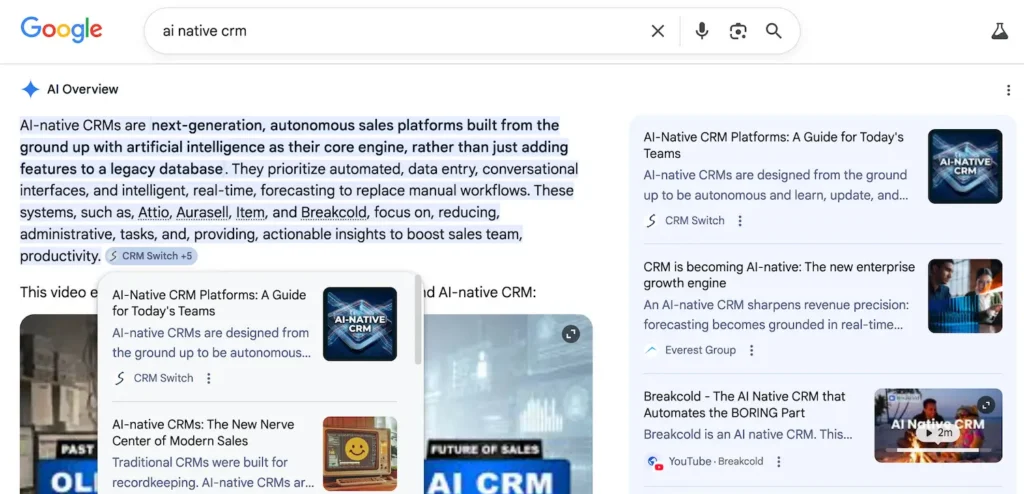1024x494 pixels.
Task: Submit search with magnifier icon
Action: pos(774,31)
